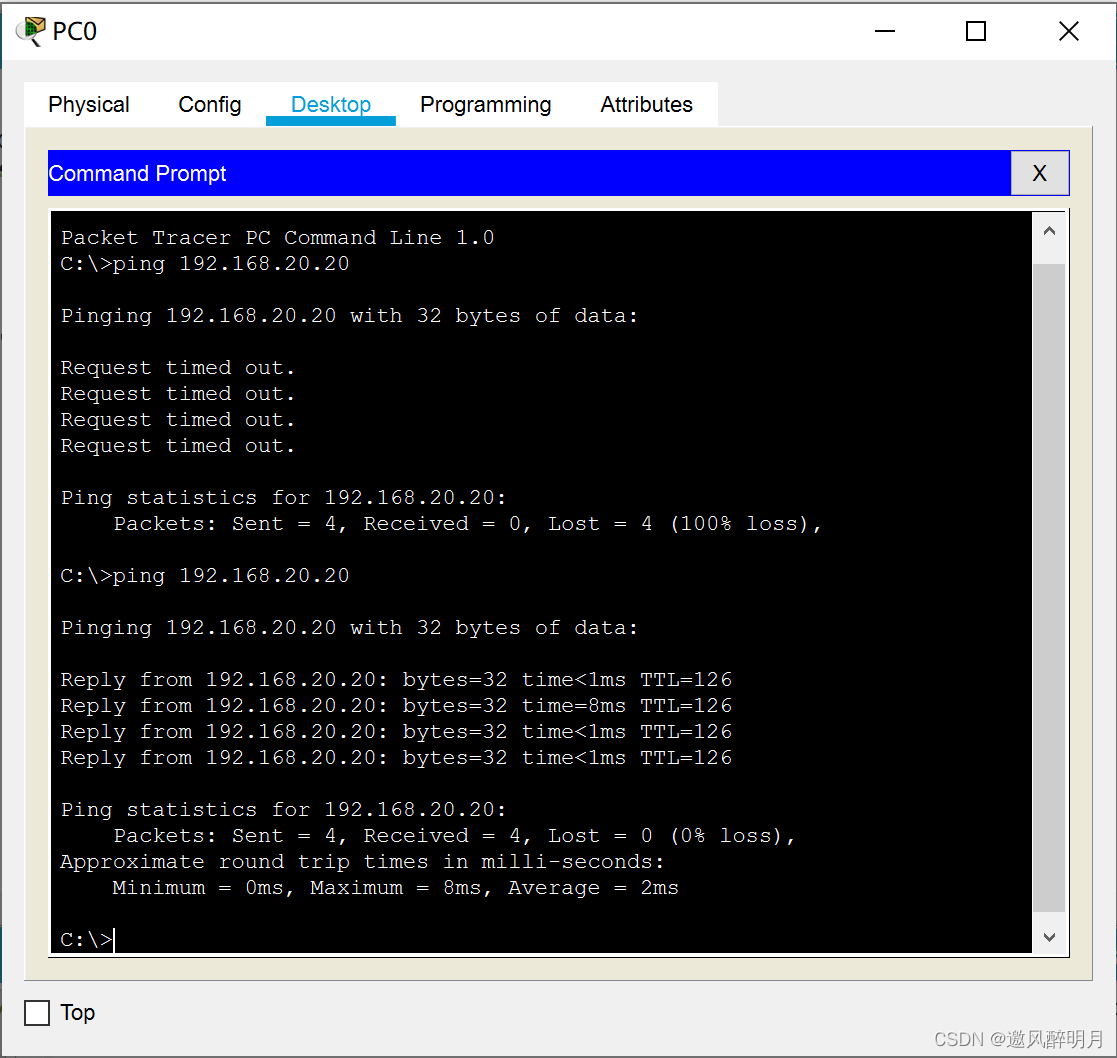The height and width of the screenshot is (1058, 1117).
Task: Close the Command Prompt with X button
Action: coord(1039,173)
